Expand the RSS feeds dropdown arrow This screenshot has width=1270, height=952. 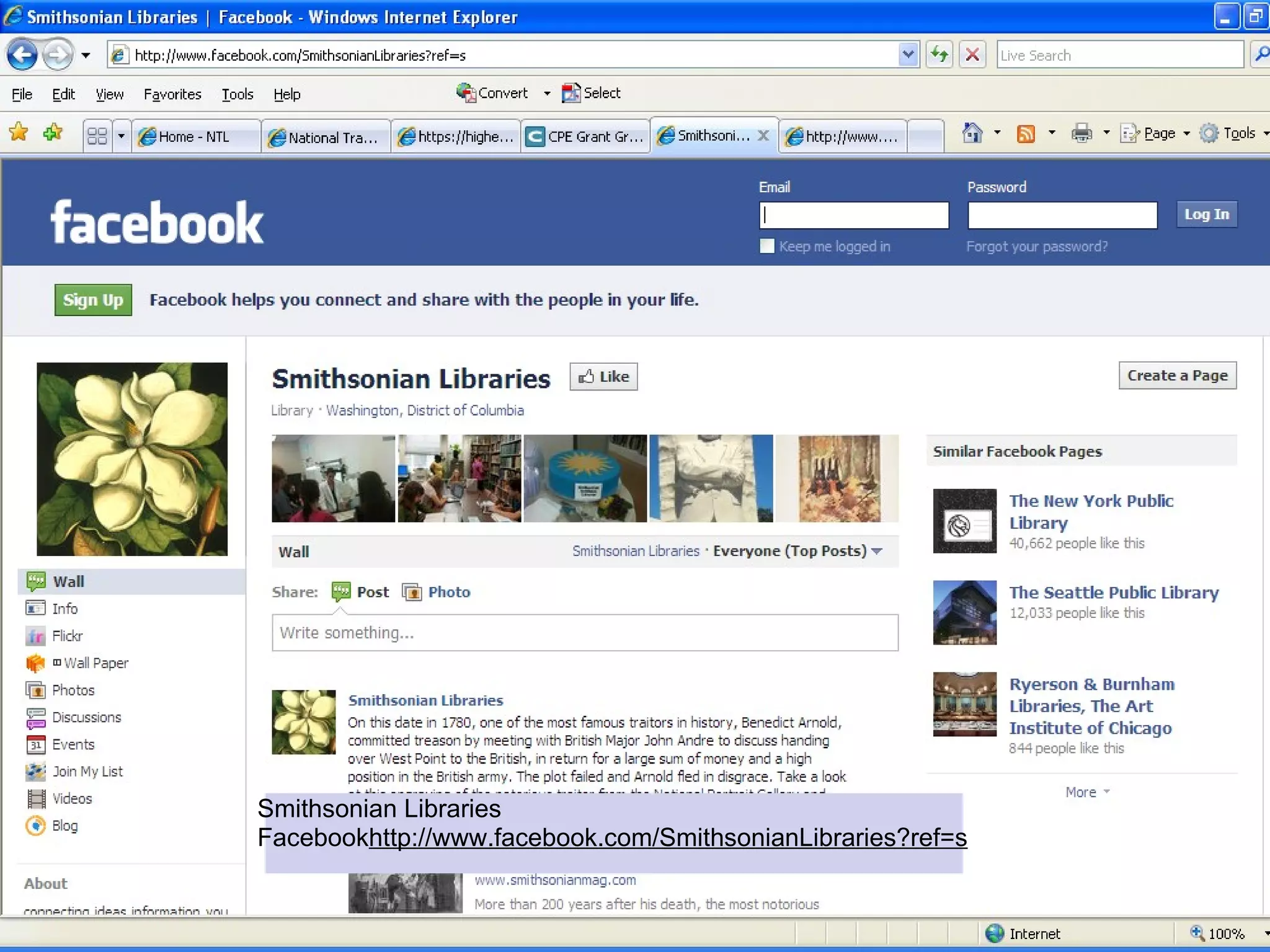tap(1052, 133)
